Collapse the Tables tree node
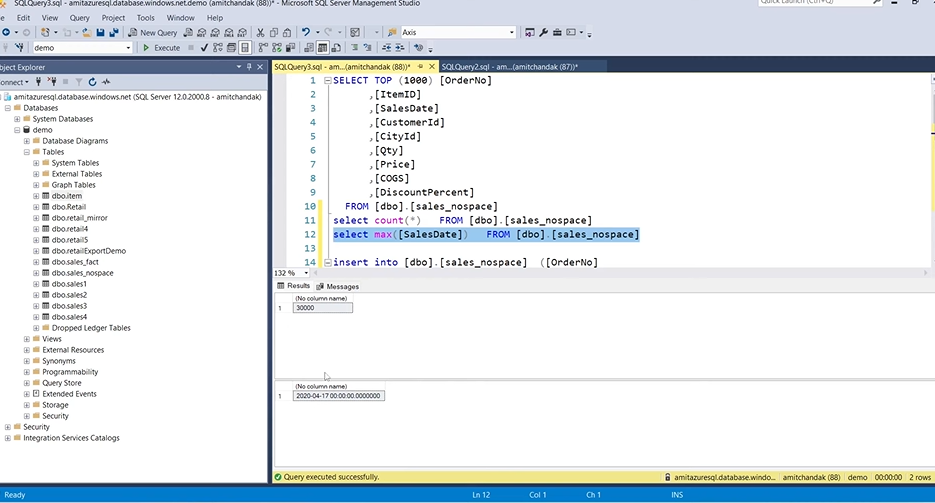The width and height of the screenshot is (935, 503). [x=27, y=152]
